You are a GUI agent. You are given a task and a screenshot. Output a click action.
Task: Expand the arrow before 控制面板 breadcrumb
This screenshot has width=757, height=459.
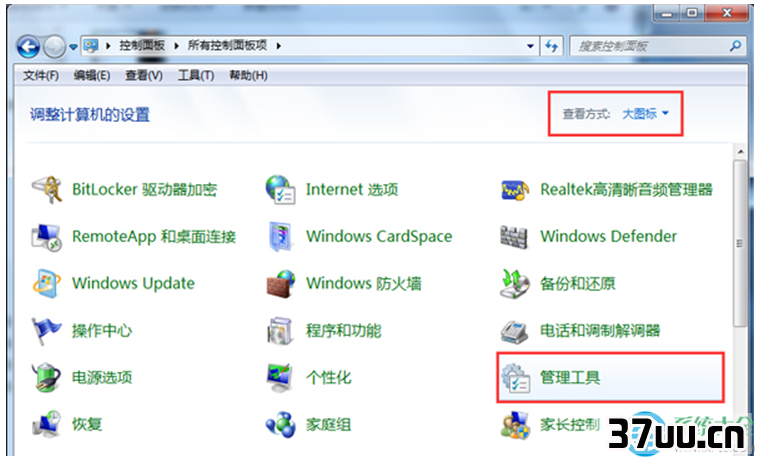tap(108, 46)
